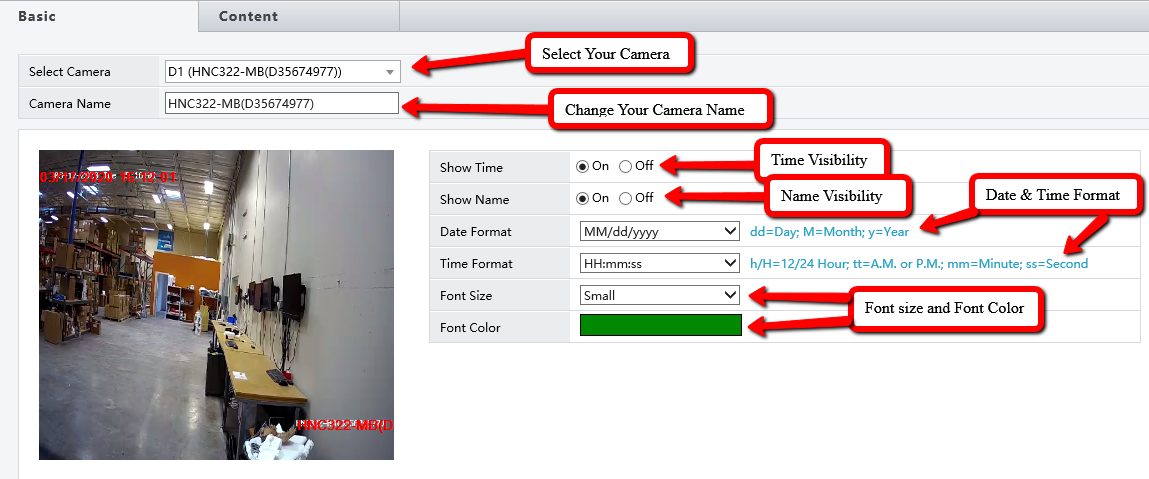Select the Basic tab
The height and width of the screenshot is (479, 1149).
(x=37, y=16)
